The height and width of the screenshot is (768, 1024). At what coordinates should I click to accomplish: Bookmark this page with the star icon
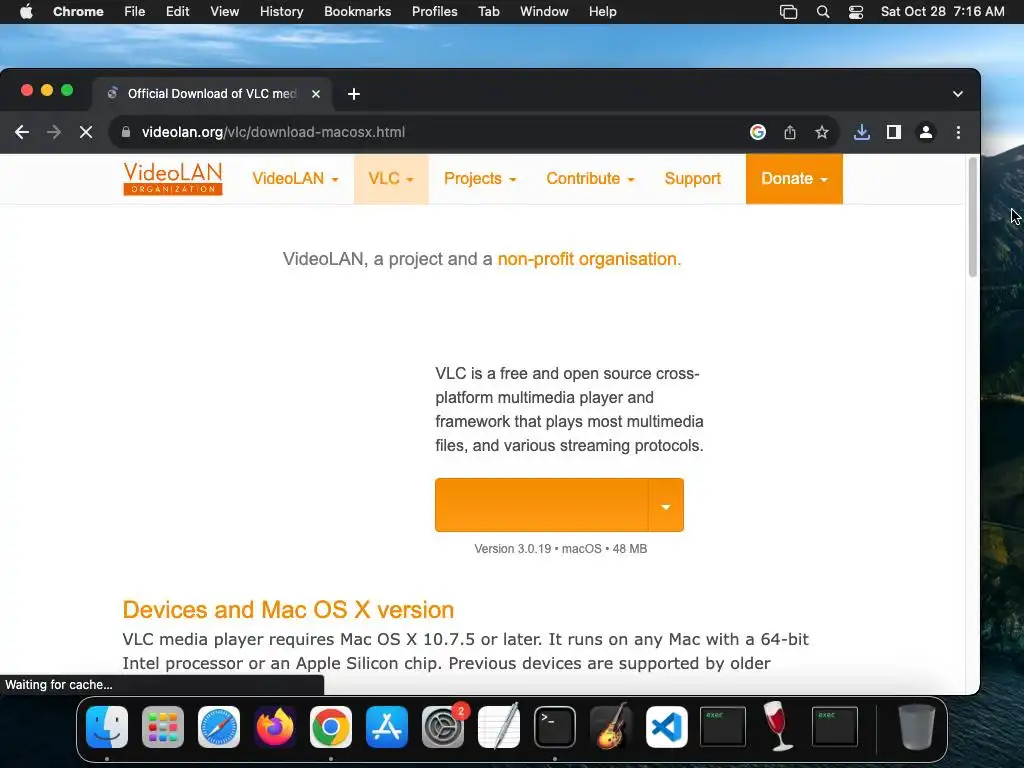point(822,133)
